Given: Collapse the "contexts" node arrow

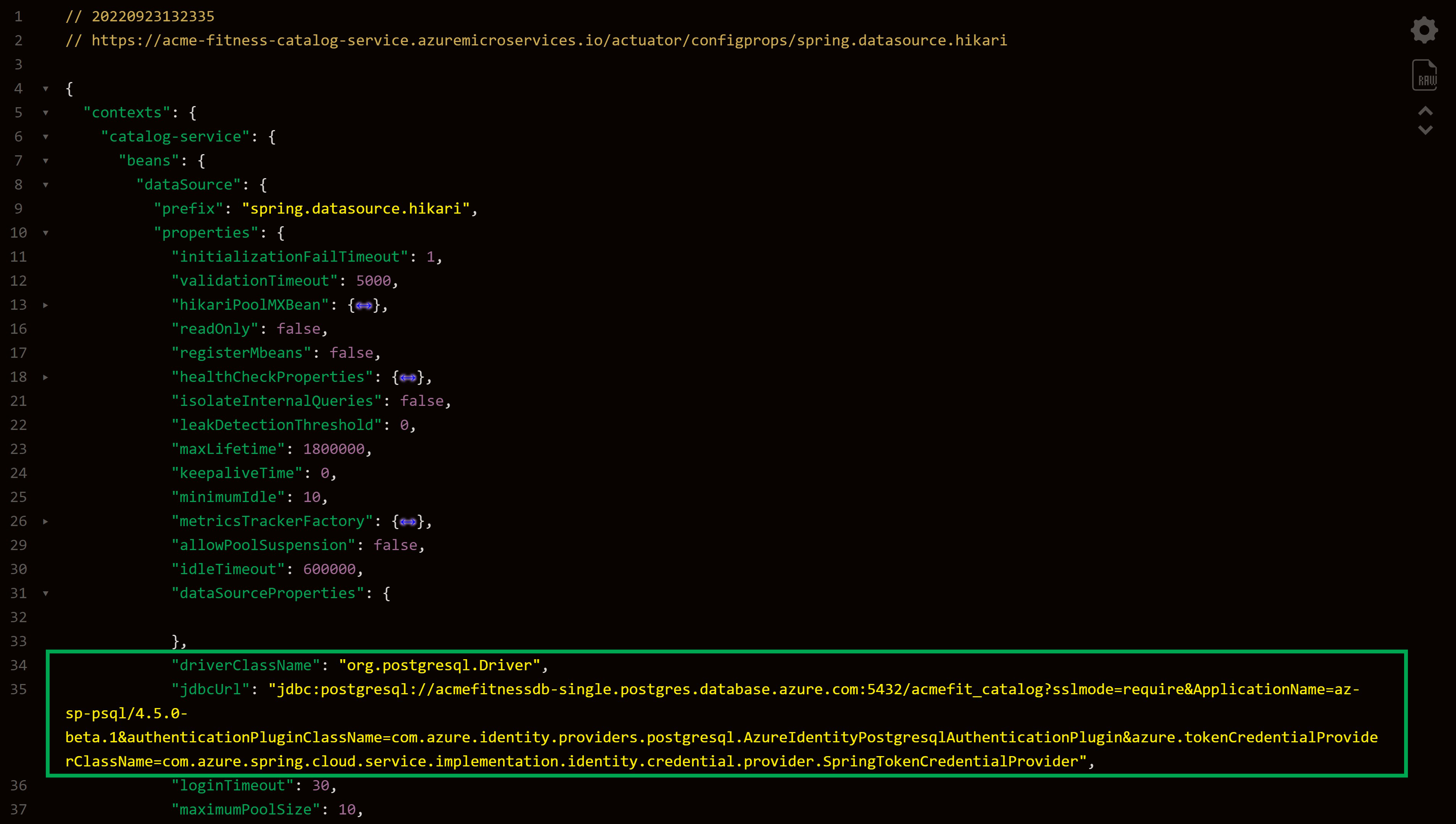Looking at the screenshot, I should pos(46,113).
